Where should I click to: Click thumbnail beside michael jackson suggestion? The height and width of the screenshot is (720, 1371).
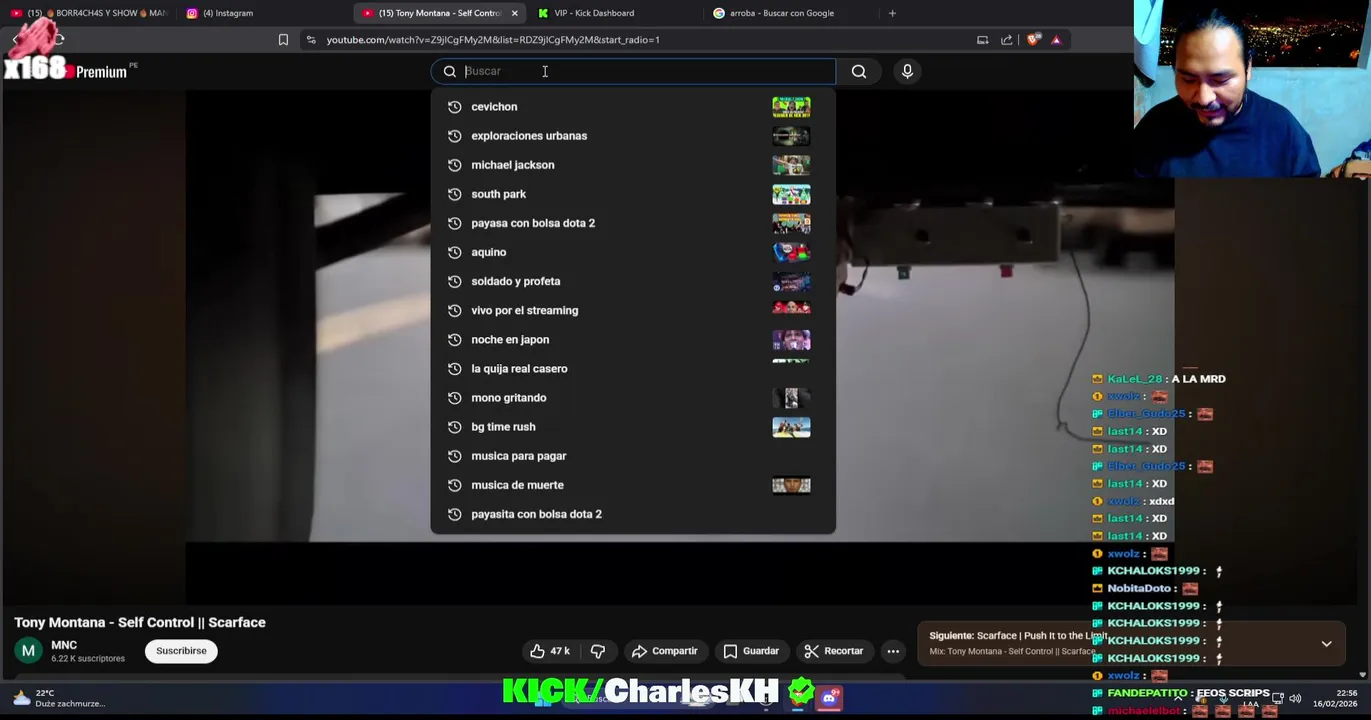pos(791,165)
